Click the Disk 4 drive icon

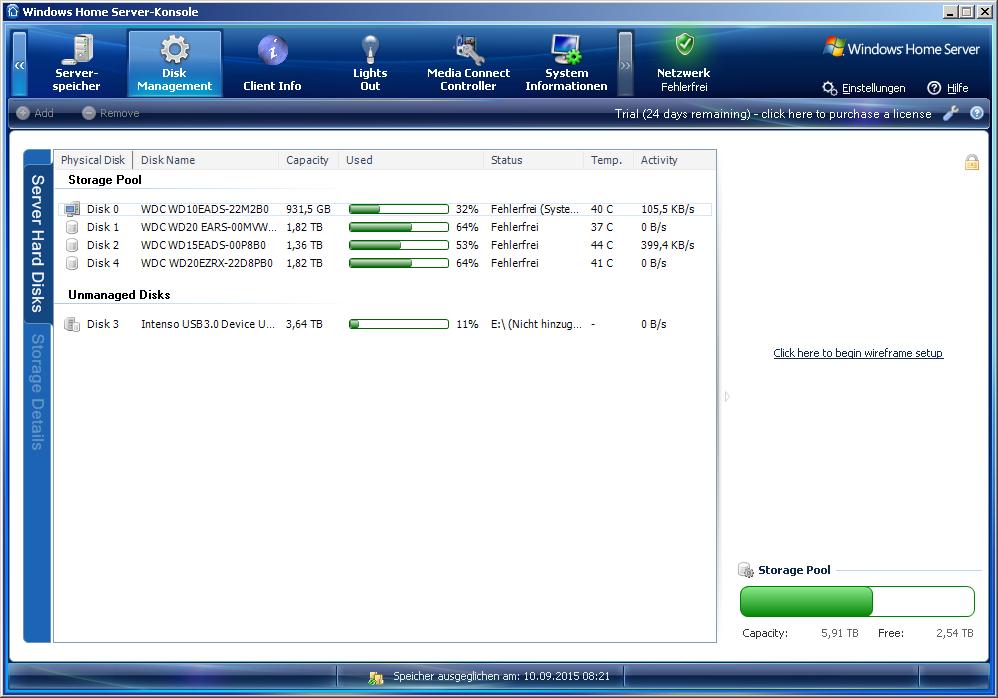(x=73, y=263)
